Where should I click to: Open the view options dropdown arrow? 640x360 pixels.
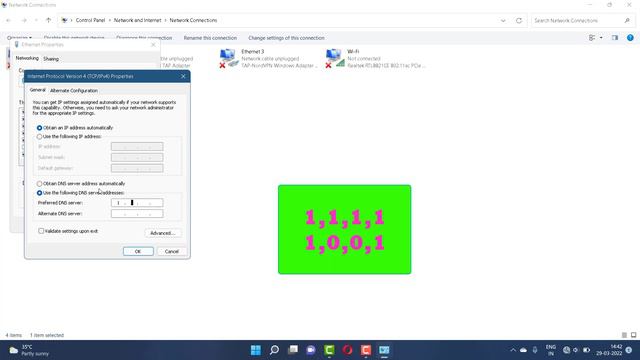tap(601, 38)
